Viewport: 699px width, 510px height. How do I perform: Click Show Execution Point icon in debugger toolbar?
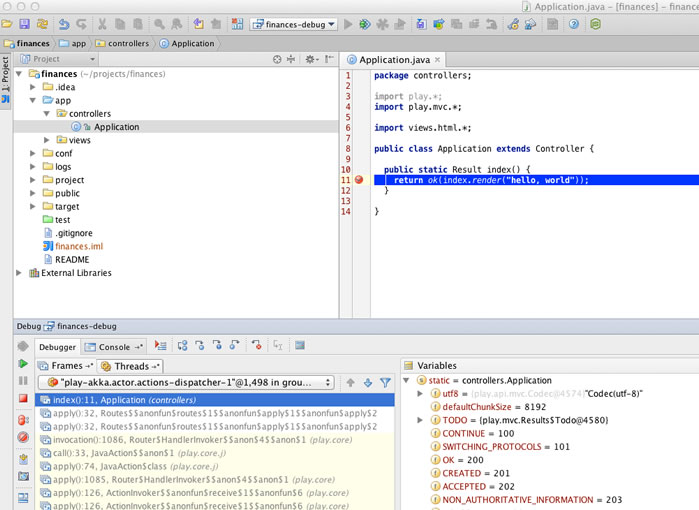pyautogui.click(x=161, y=346)
